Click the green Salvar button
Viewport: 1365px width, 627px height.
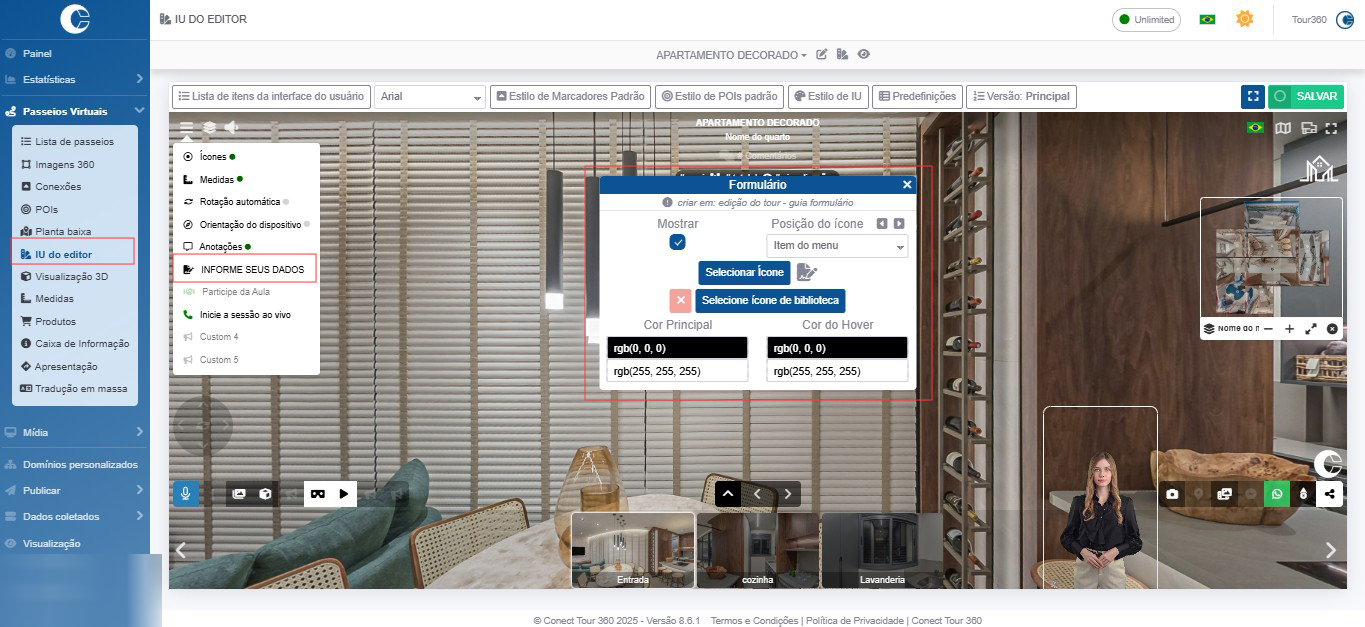(1306, 97)
